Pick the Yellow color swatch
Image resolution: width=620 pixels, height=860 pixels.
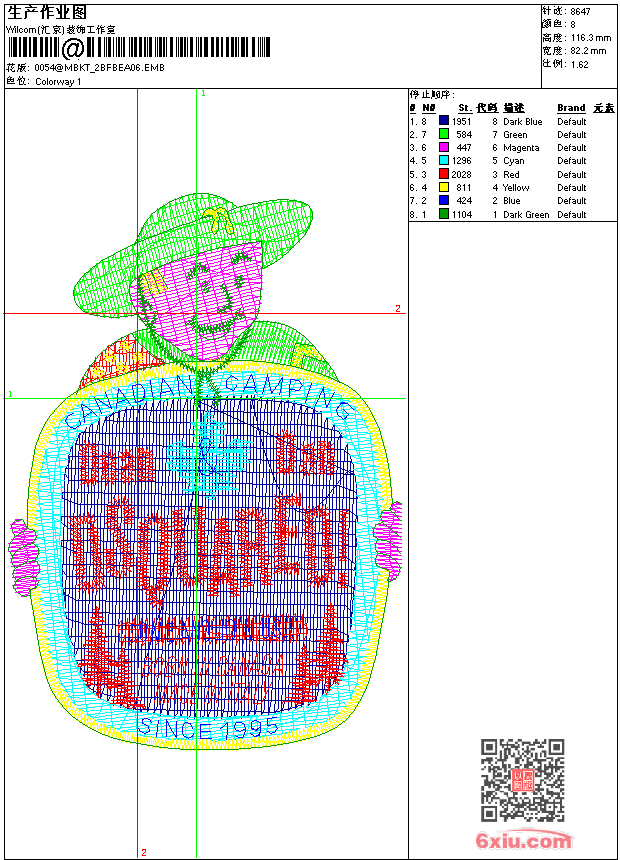[x=444, y=187]
